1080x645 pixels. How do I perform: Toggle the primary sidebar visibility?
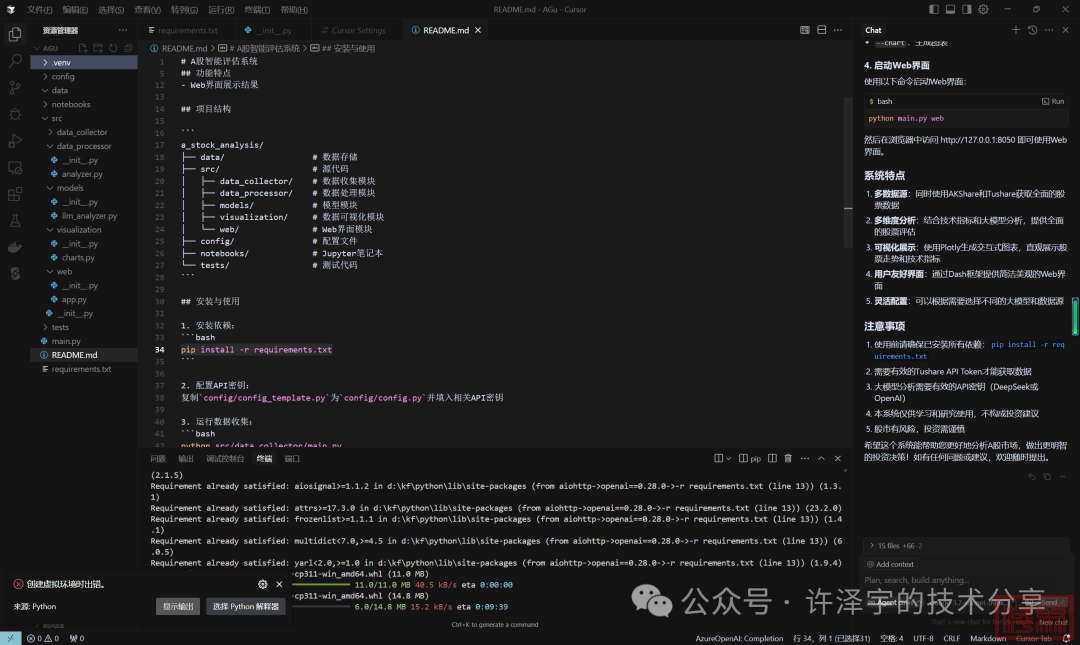tap(934, 10)
